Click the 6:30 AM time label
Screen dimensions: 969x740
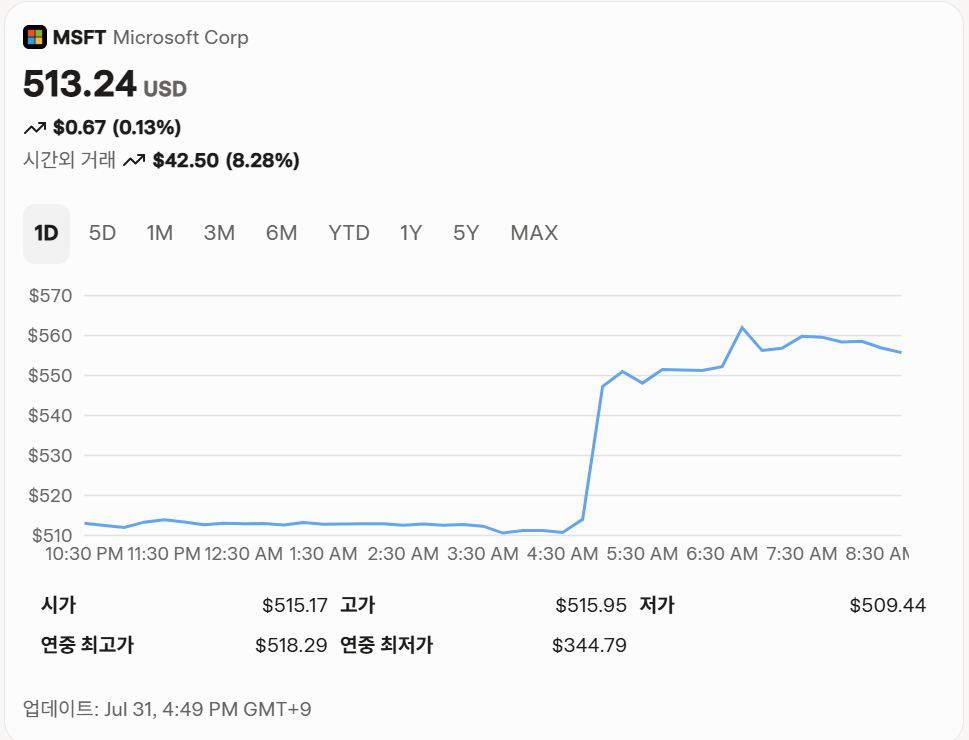[722, 553]
